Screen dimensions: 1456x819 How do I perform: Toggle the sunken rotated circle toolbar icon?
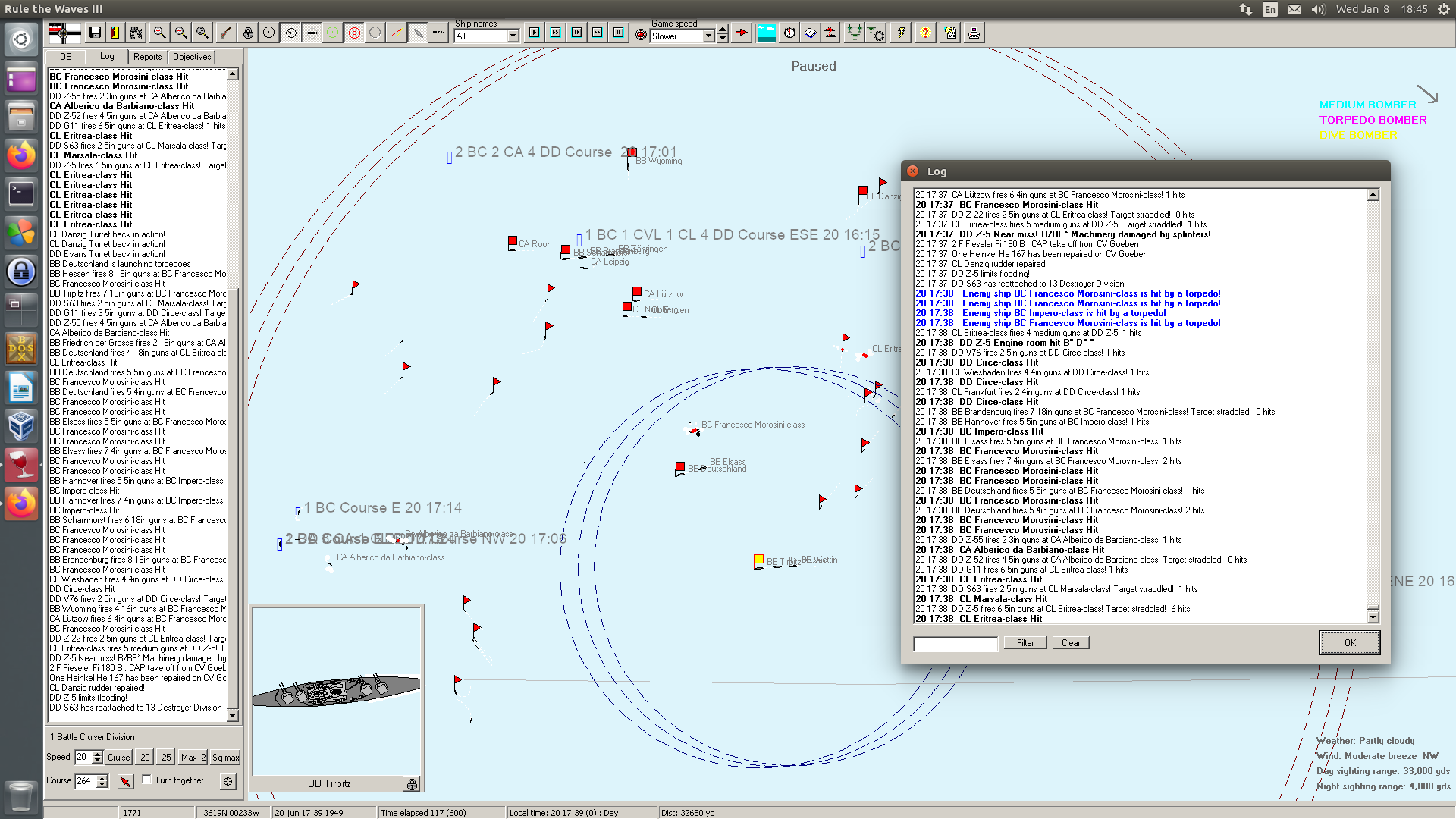coord(290,33)
